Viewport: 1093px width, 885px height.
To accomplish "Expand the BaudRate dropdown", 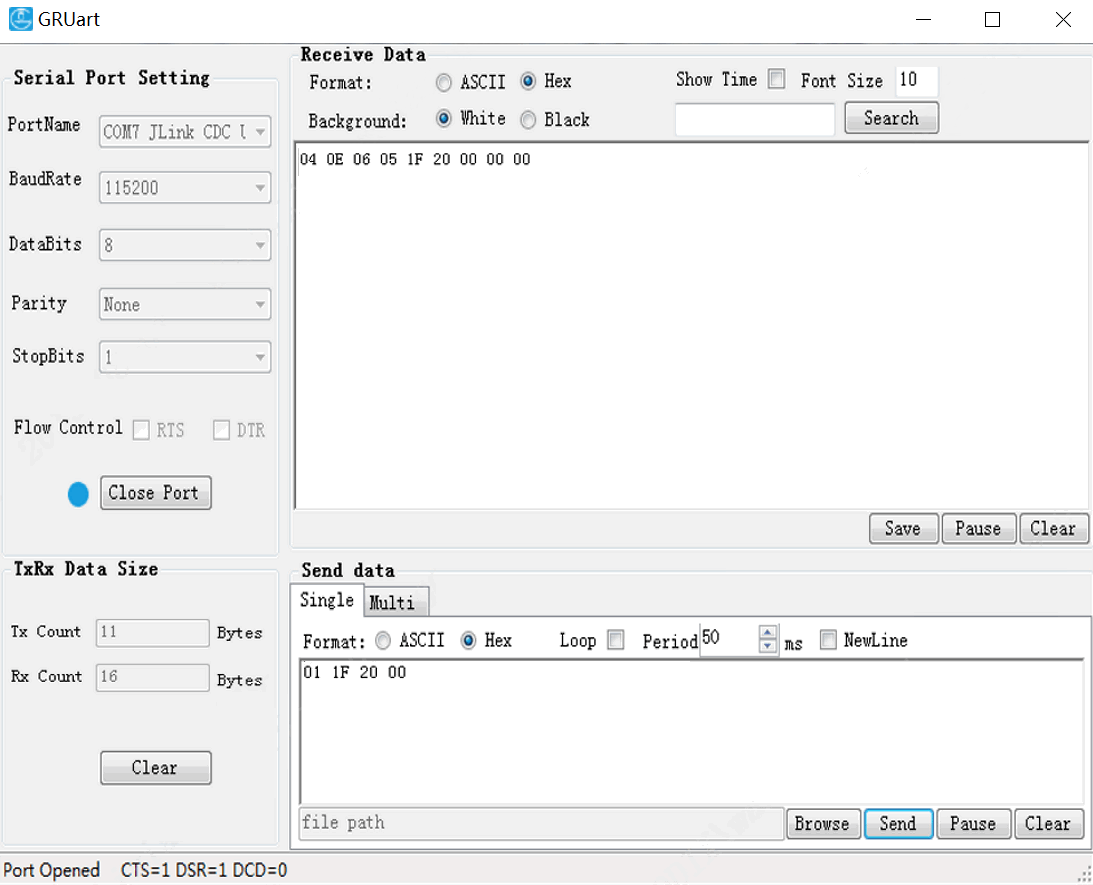I will click(x=185, y=188).
